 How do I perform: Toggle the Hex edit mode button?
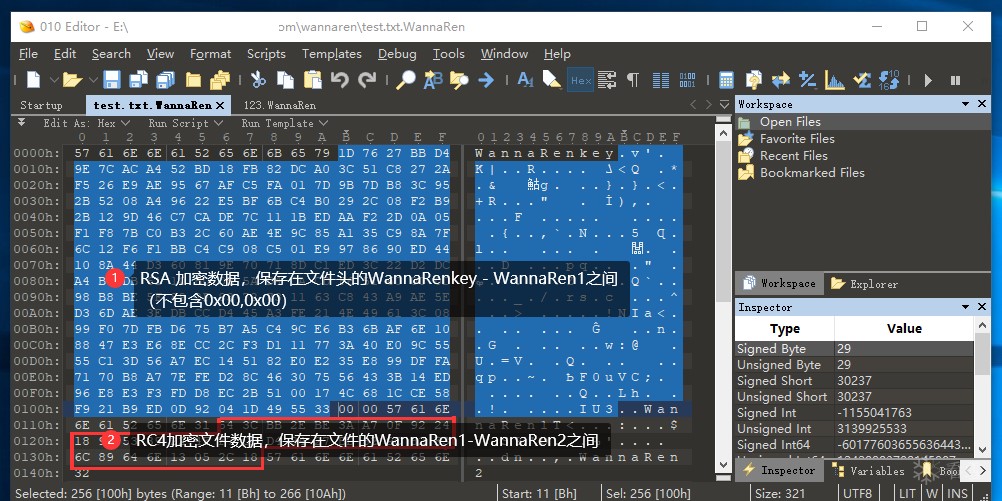[581, 80]
